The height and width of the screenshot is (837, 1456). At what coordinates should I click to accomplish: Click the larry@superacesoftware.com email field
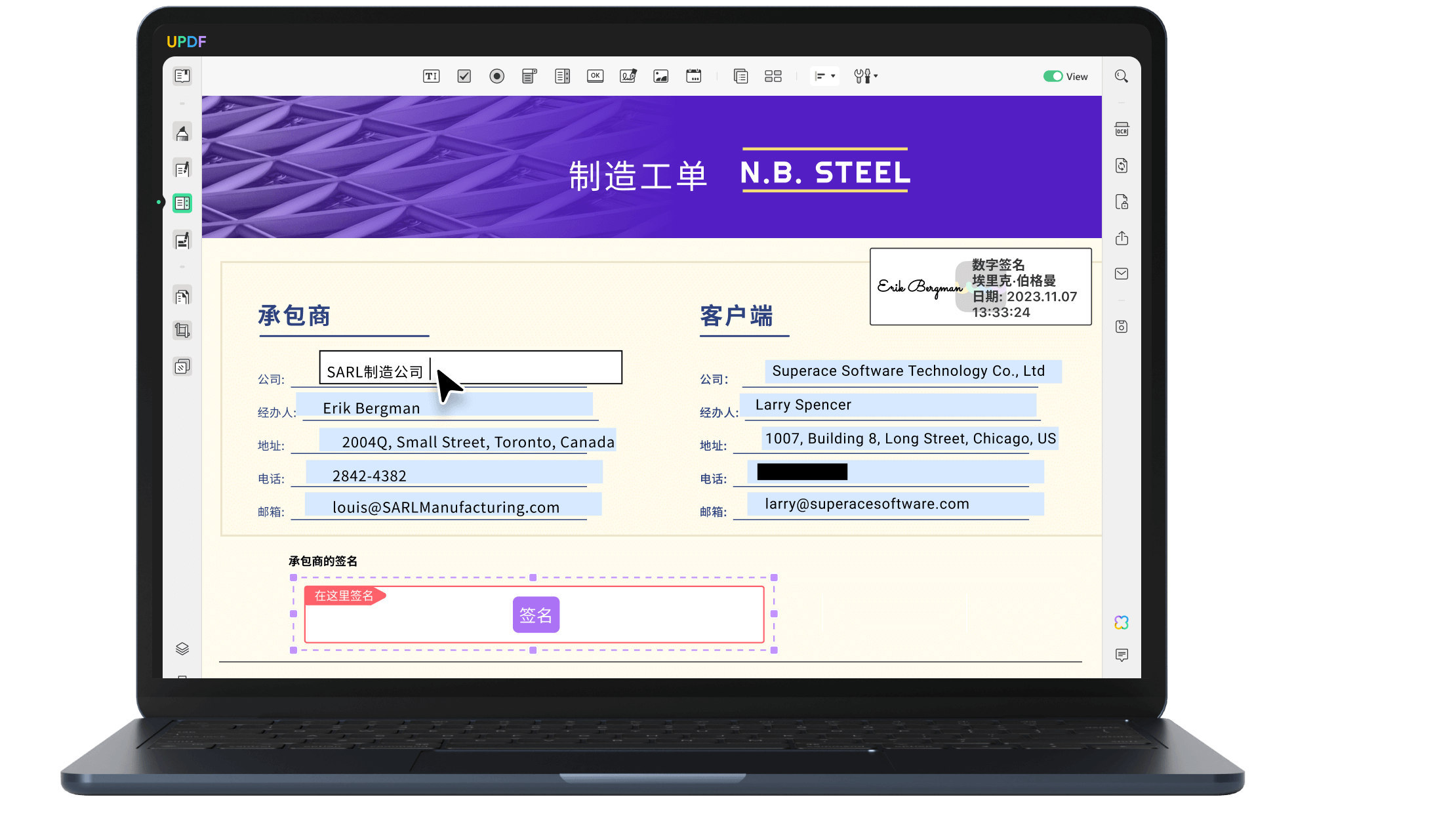tap(895, 504)
